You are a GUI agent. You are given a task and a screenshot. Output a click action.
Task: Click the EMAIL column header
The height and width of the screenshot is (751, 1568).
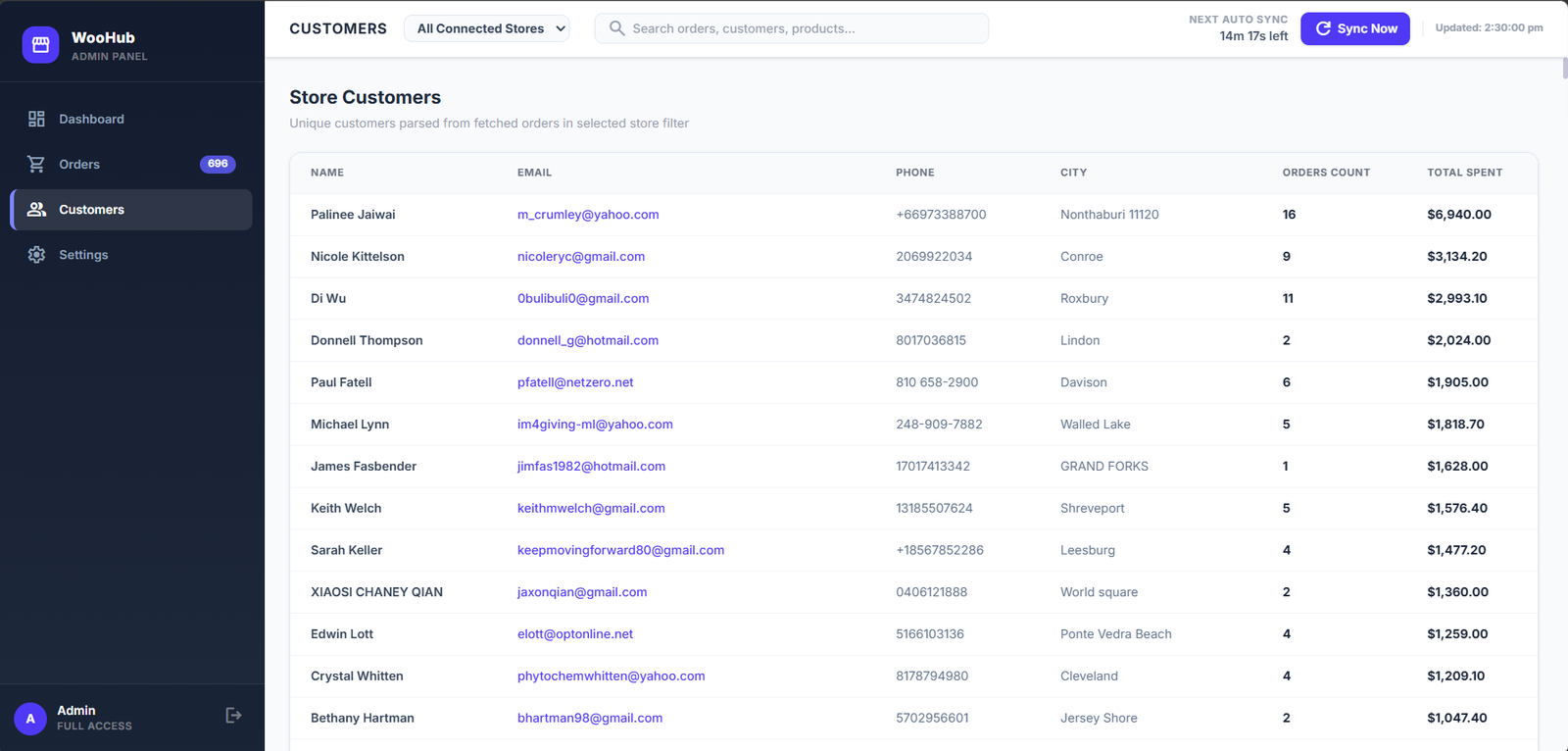534,173
